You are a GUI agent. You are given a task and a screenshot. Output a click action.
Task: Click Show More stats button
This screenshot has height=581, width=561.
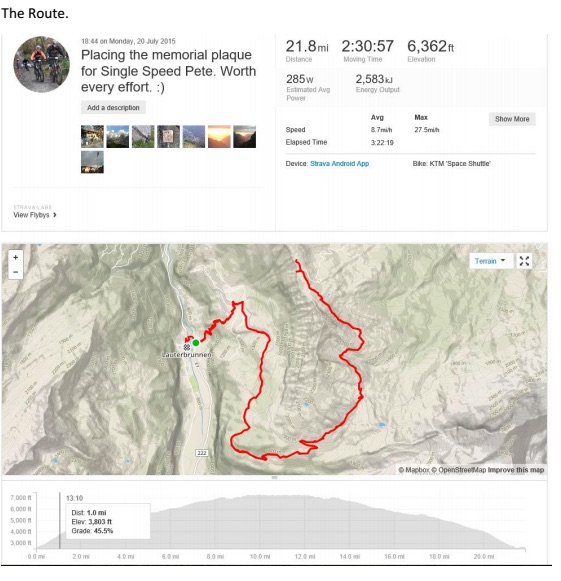coord(512,119)
